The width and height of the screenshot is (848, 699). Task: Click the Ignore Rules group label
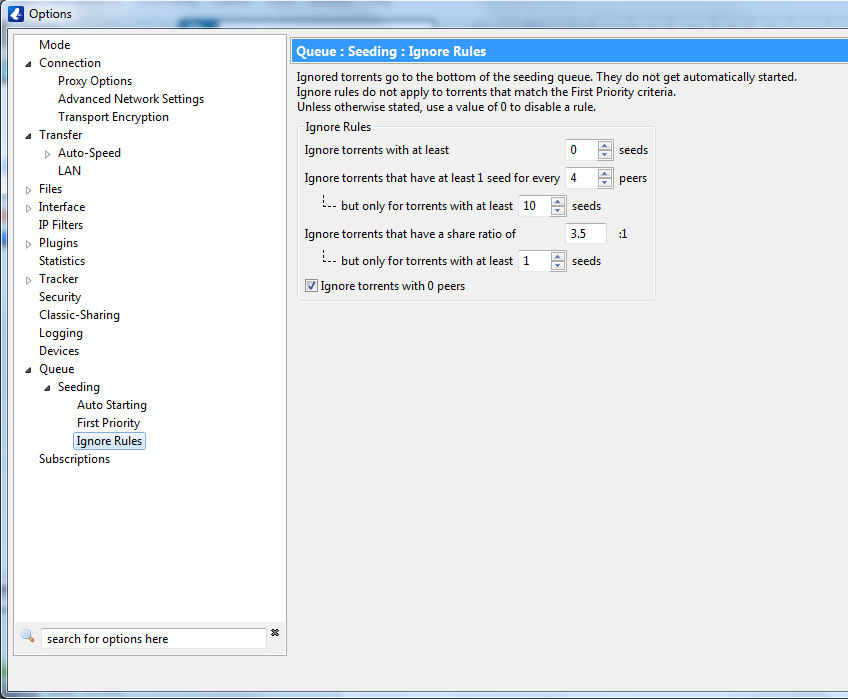pyautogui.click(x=338, y=127)
